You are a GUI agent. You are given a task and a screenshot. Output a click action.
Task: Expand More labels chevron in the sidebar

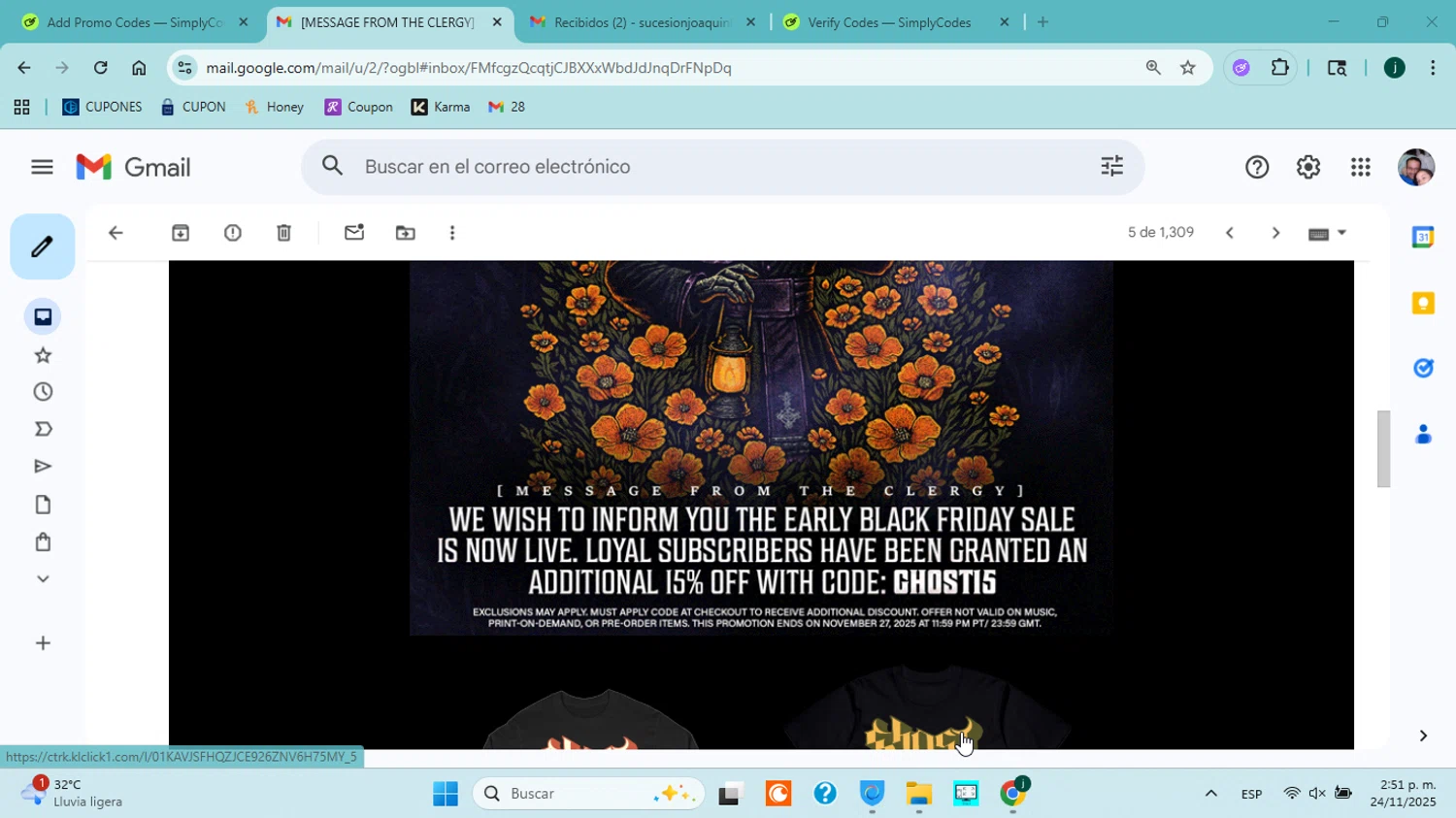[x=43, y=579]
